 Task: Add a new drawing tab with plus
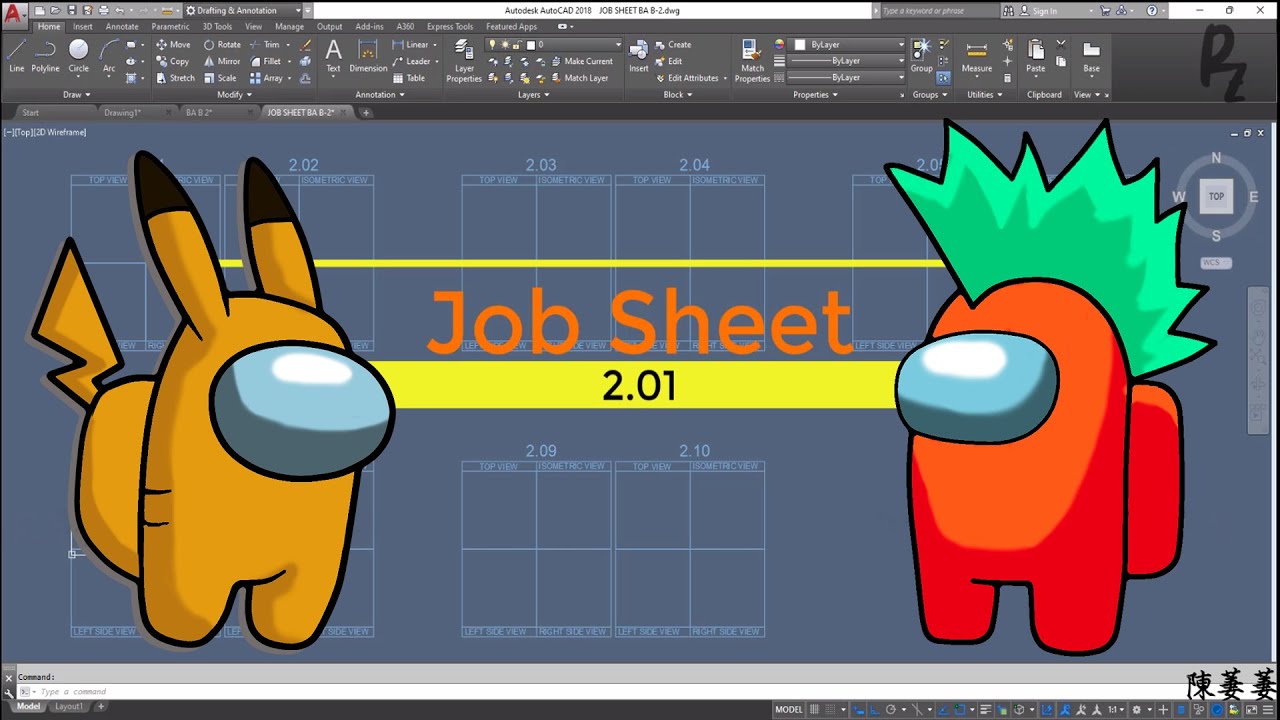pyautogui.click(x=366, y=113)
